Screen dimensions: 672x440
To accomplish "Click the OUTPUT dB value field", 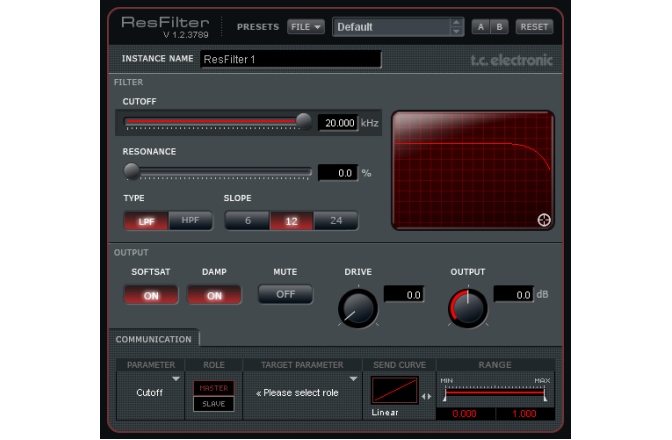I will tap(514, 294).
